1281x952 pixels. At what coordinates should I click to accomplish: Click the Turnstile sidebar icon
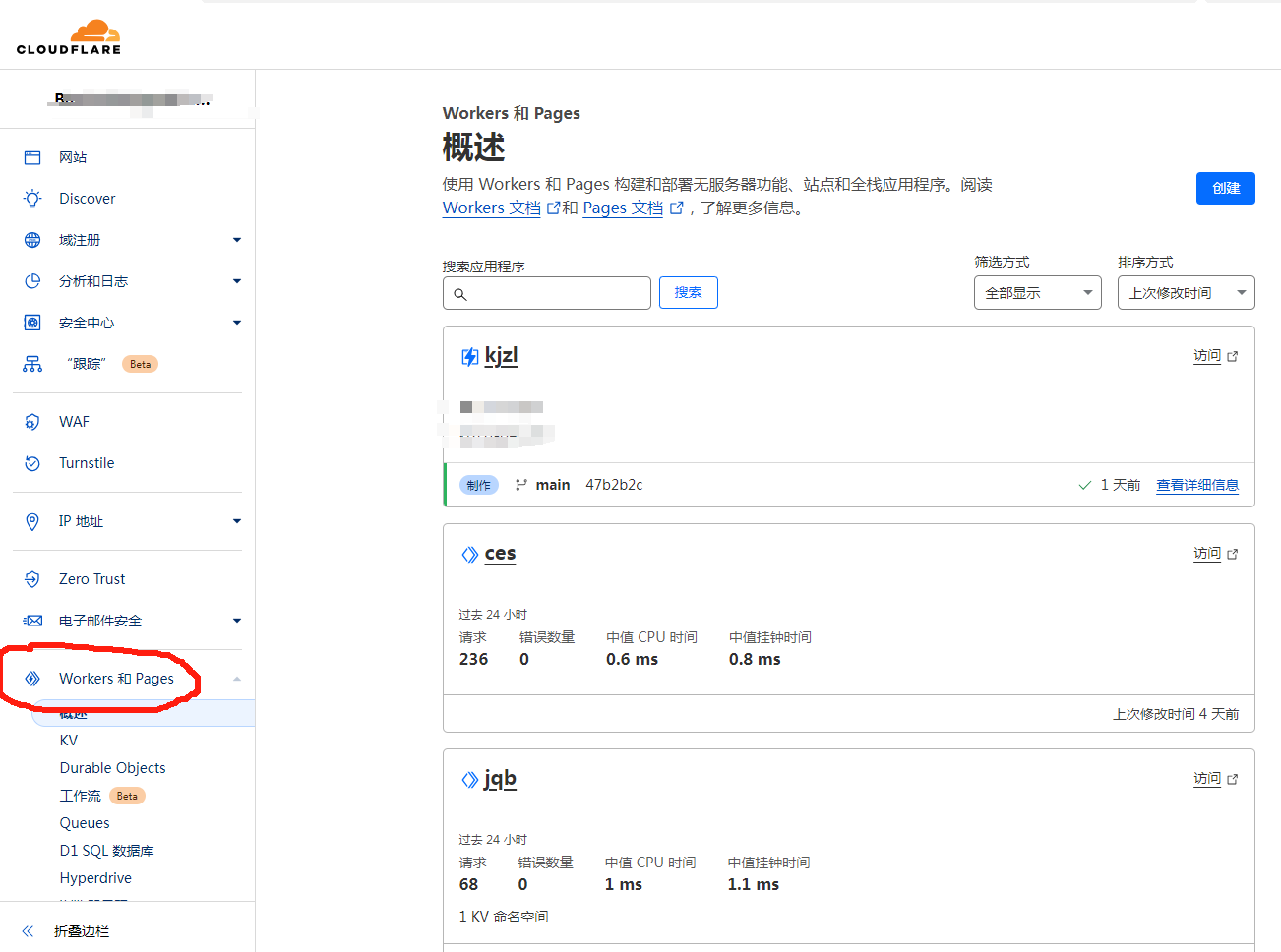[x=32, y=463]
